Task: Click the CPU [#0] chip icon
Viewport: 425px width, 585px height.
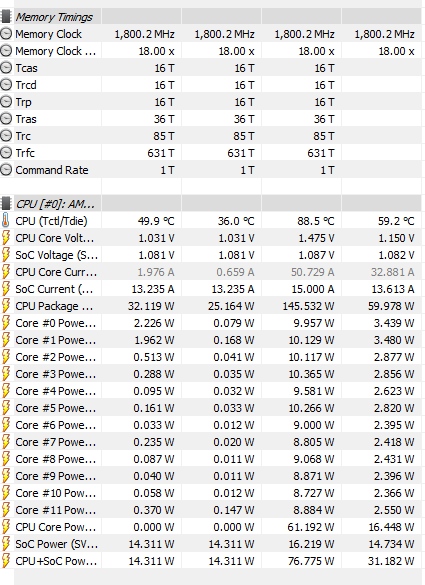Action: [x=6, y=204]
